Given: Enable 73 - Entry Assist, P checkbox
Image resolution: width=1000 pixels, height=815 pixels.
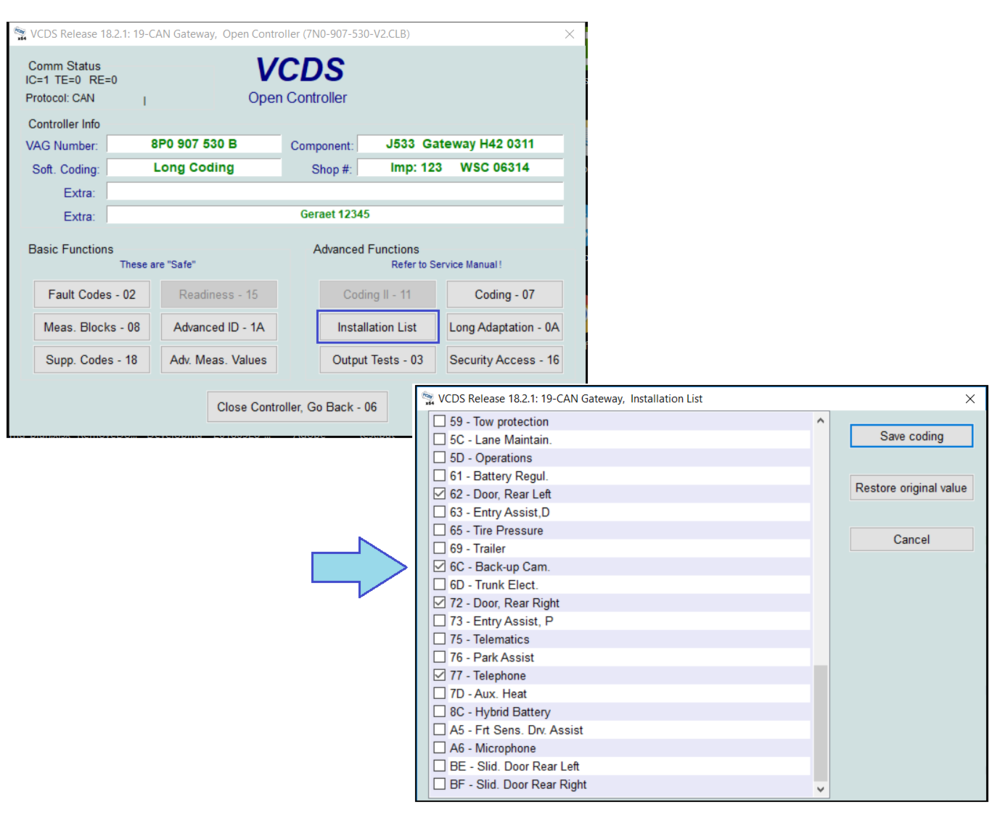Looking at the screenshot, I should [x=439, y=621].
